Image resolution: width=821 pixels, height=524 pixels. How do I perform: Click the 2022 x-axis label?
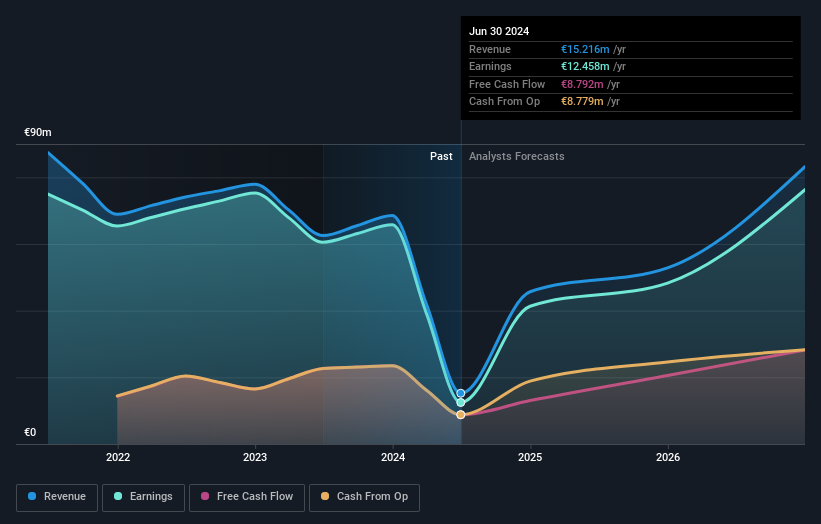pyautogui.click(x=118, y=457)
